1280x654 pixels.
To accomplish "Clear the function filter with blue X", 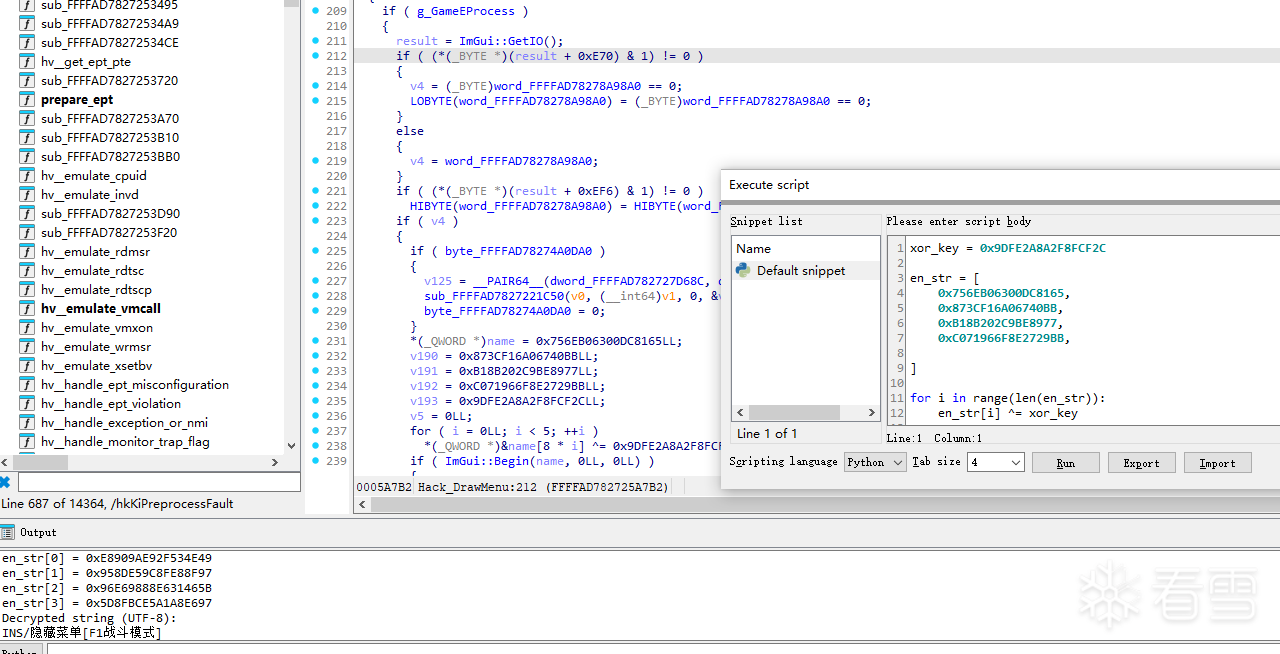I will (x=6, y=482).
